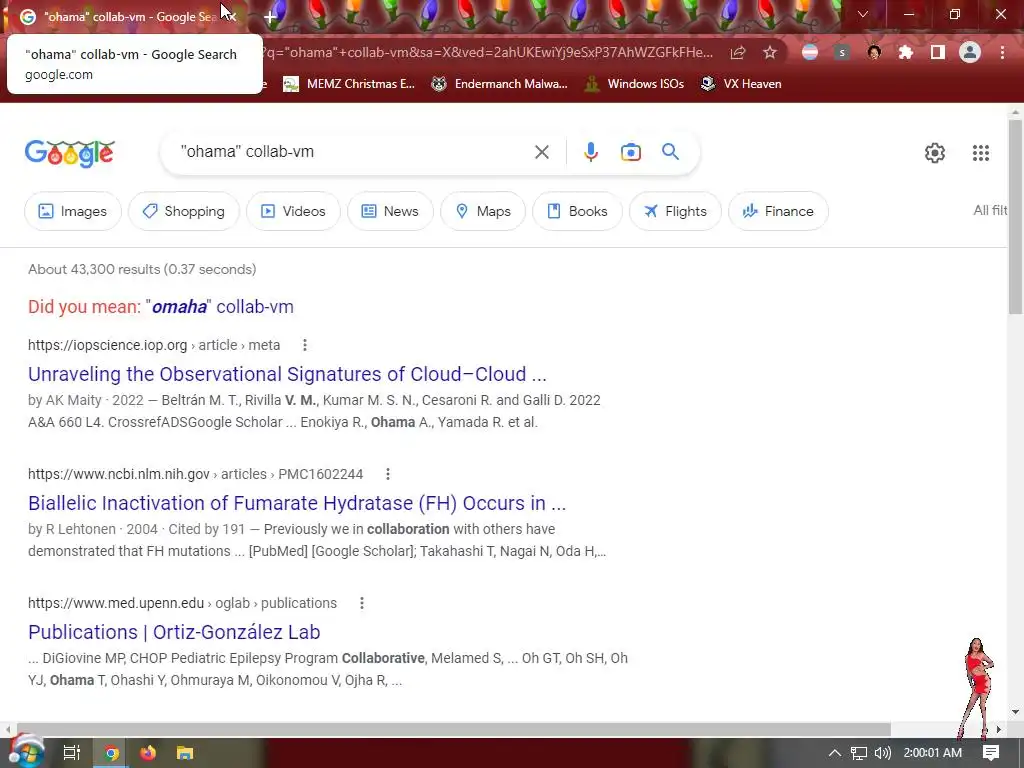Open the Google apps grid
Image resolution: width=1024 pixels, height=768 pixels.
pyautogui.click(x=980, y=153)
